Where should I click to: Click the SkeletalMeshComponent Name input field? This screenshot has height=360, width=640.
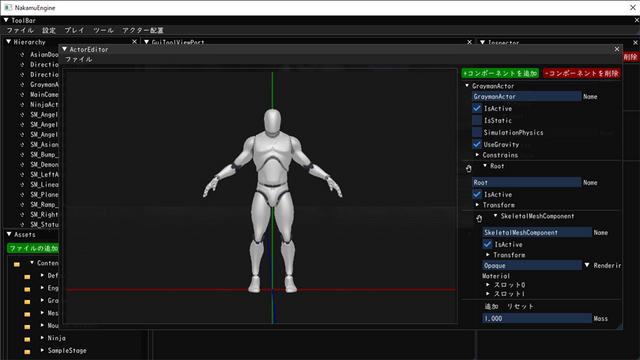coord(537,232)
